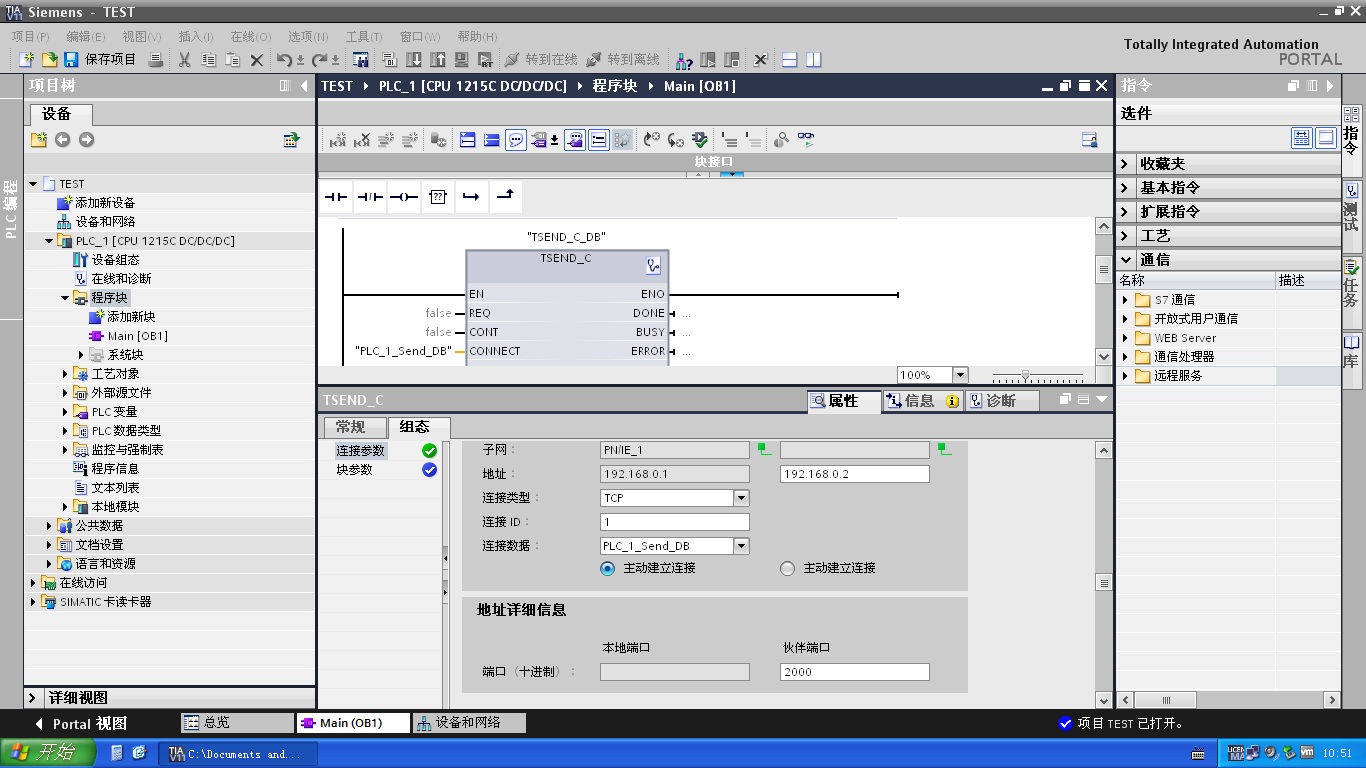Click the copy icon in main toolbar
The height and width of the screenshot is (768, 1366).
[208, 60]
